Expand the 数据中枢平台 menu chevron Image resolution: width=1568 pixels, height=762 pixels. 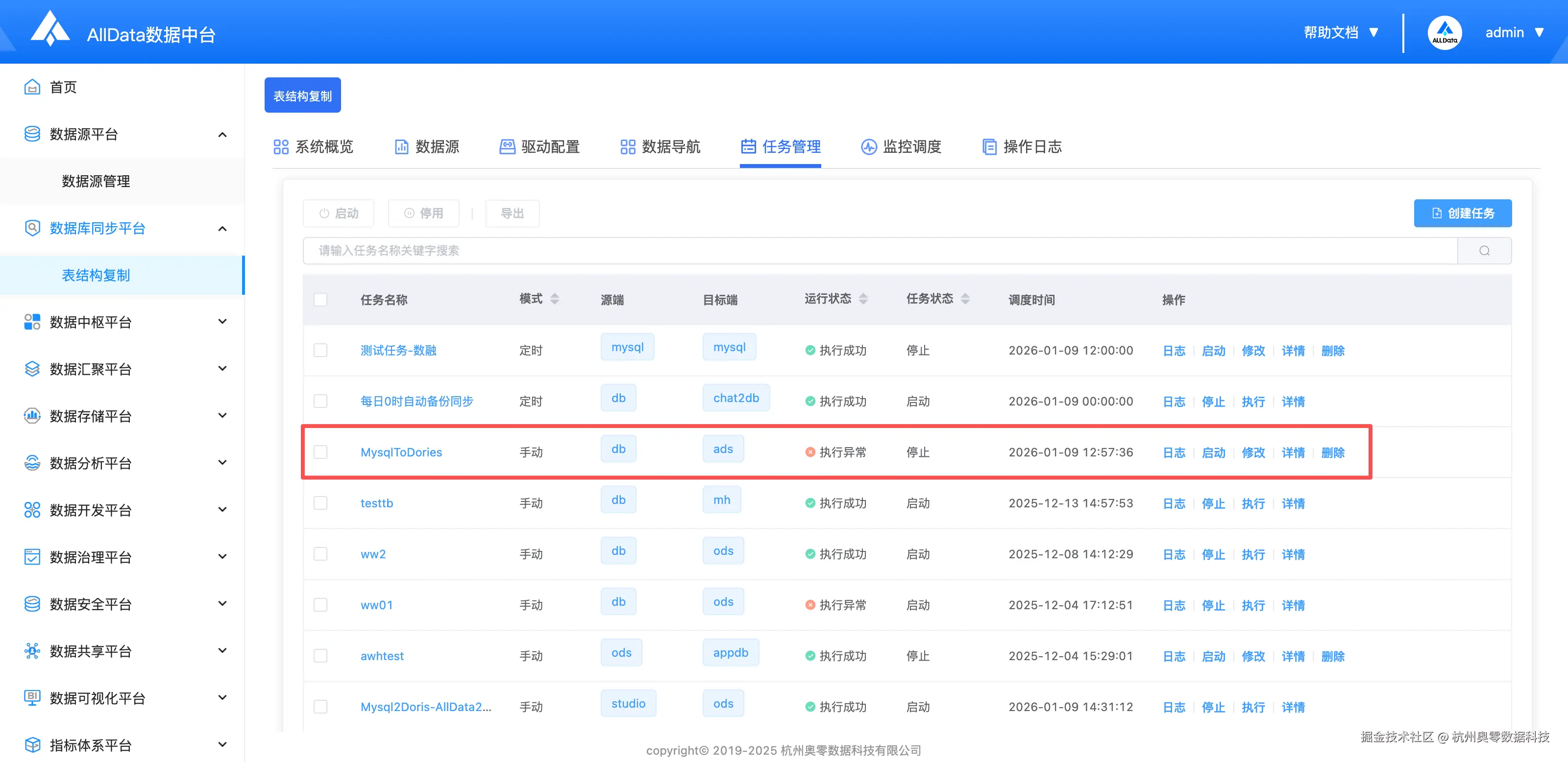[x=222, y=322]
